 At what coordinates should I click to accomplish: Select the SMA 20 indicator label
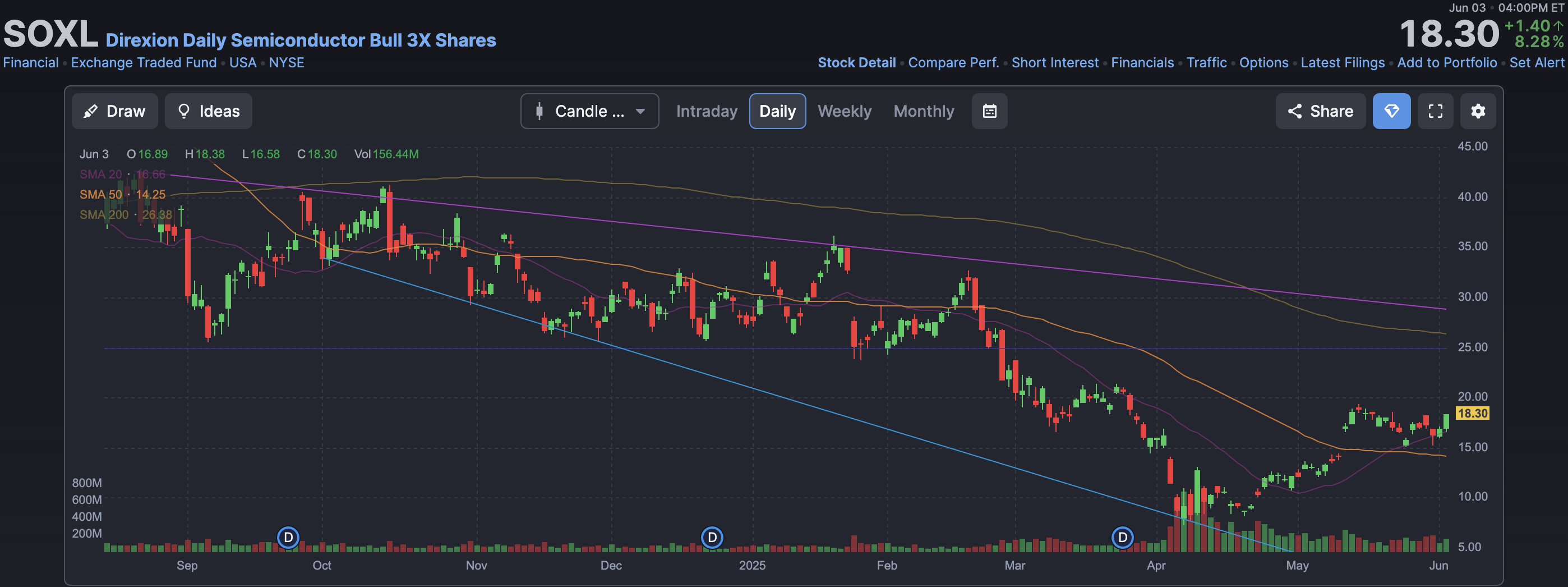[x=122, y=175]
